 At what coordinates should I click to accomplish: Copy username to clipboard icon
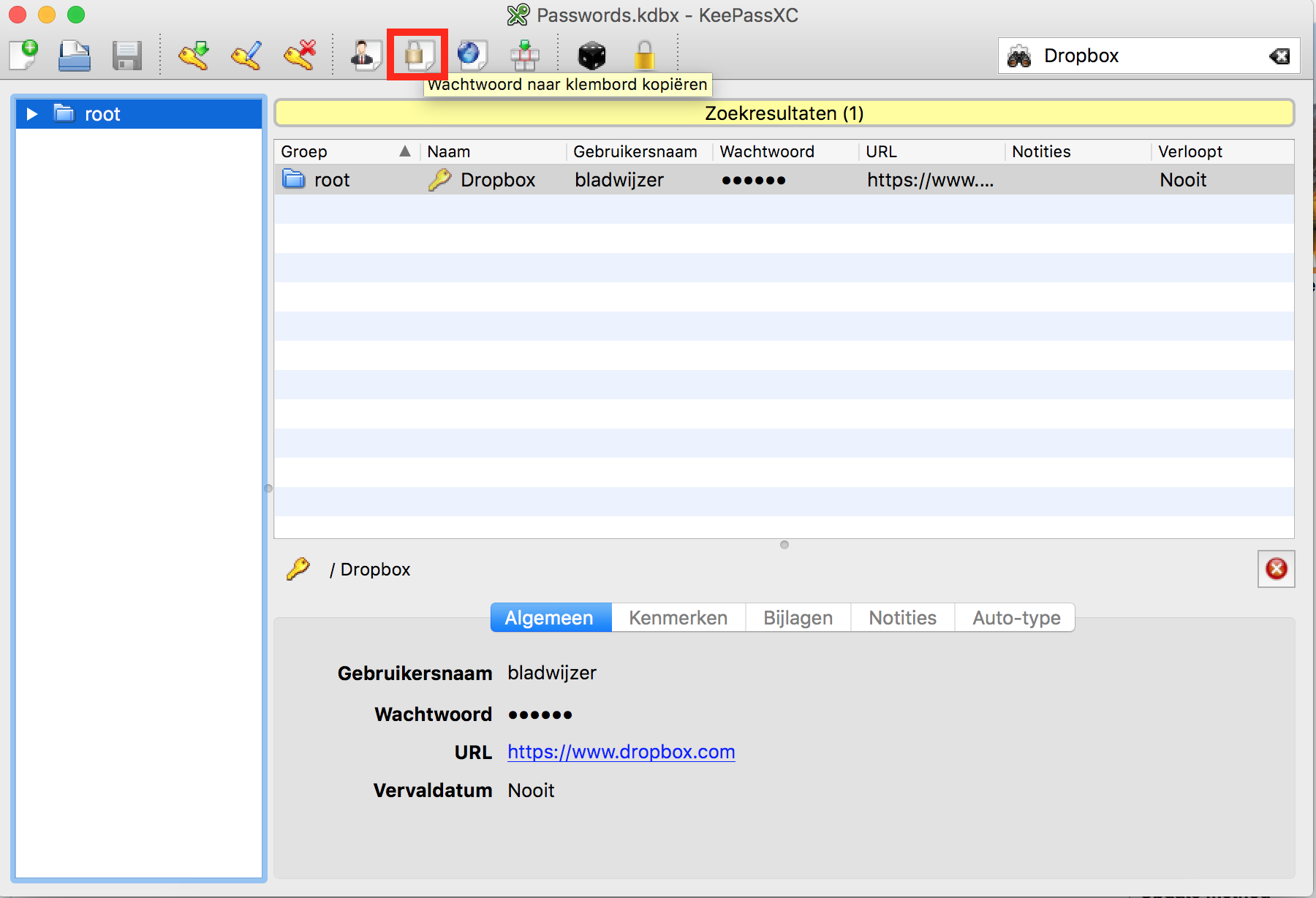tap(365, 56)
